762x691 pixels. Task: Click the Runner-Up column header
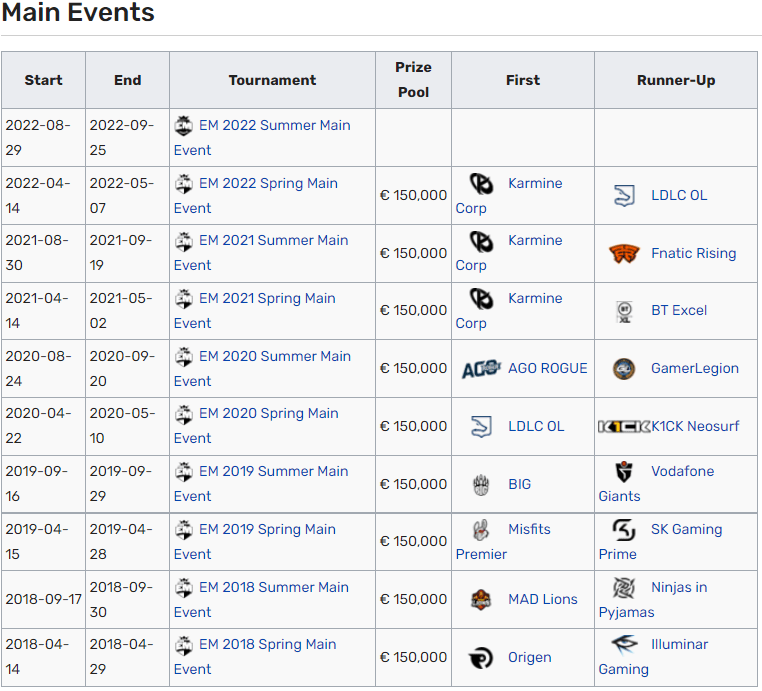click(x=676, y=80)
